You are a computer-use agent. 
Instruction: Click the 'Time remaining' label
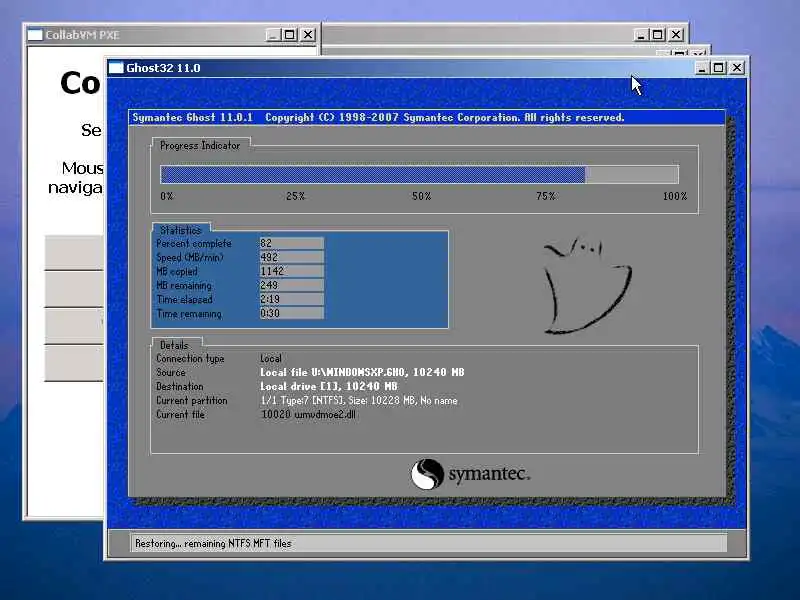189,314
